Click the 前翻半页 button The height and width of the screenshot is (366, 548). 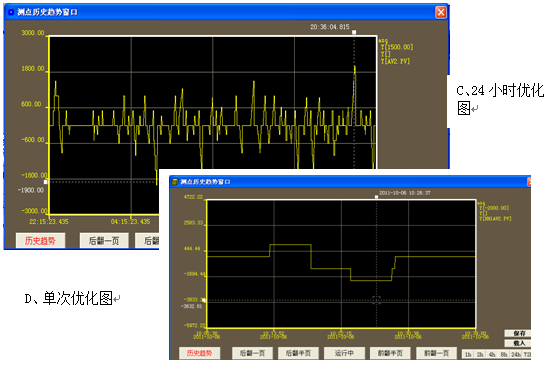coord(390,353)
